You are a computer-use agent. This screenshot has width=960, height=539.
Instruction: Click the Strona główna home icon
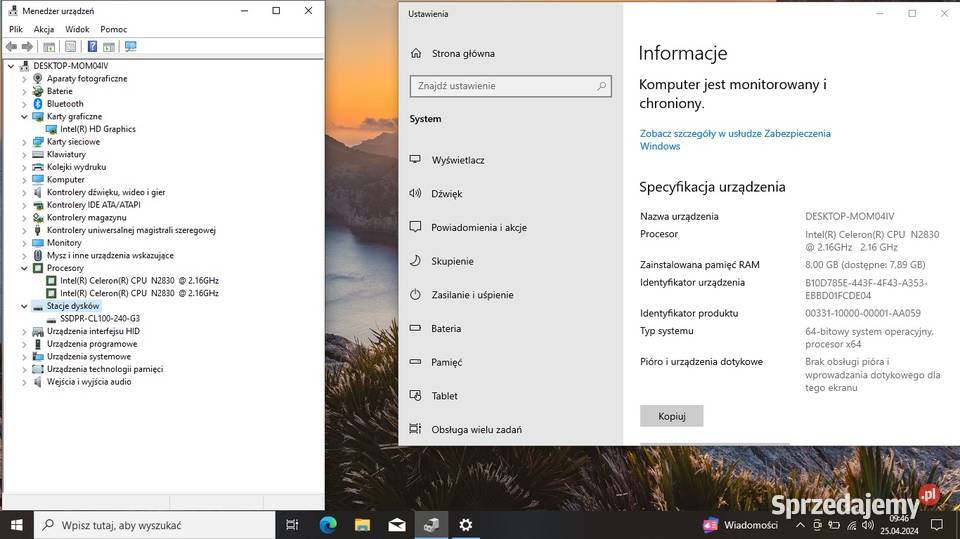(416, 53)
